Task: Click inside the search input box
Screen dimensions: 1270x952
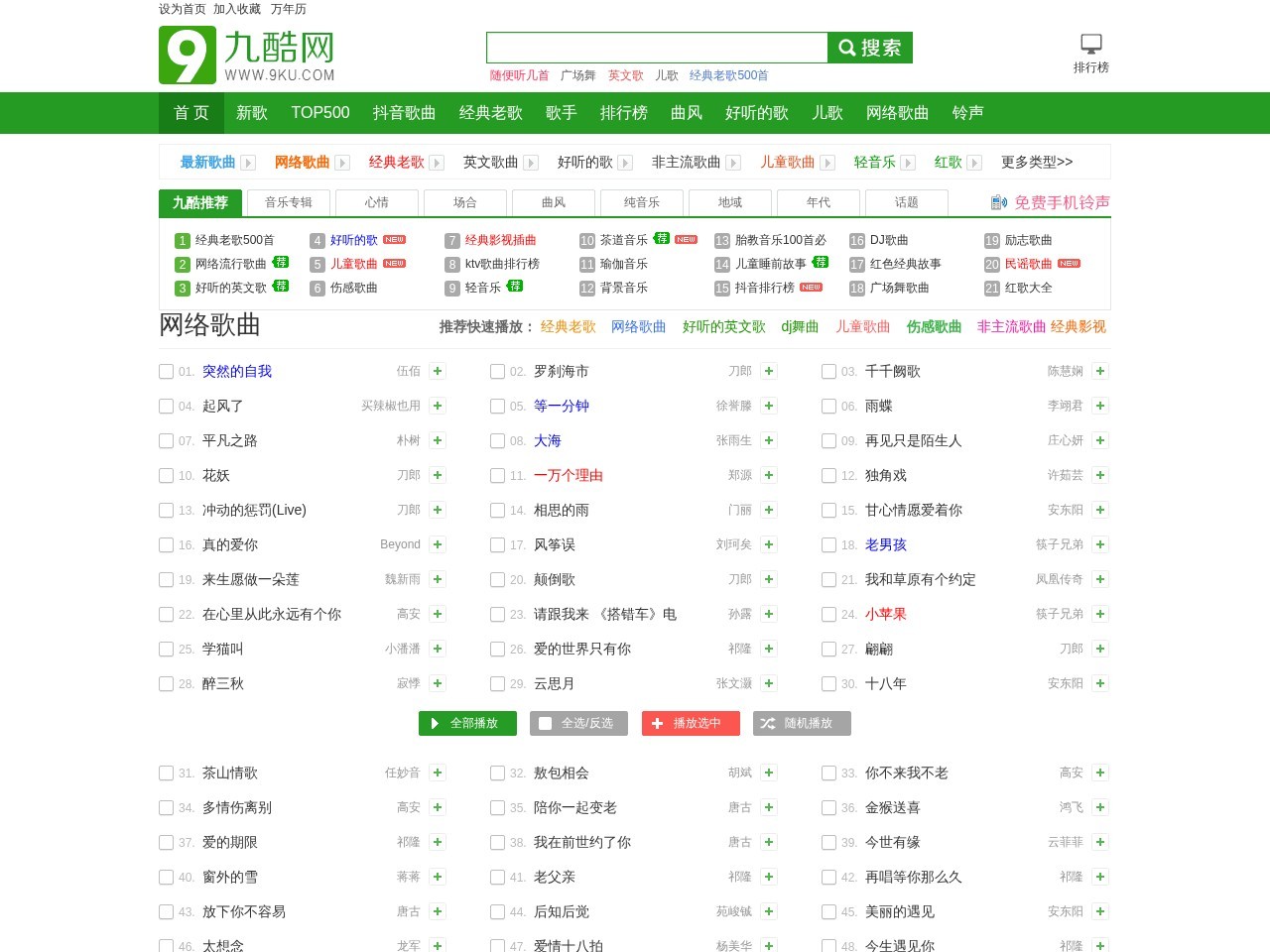Action: point(657,47)
